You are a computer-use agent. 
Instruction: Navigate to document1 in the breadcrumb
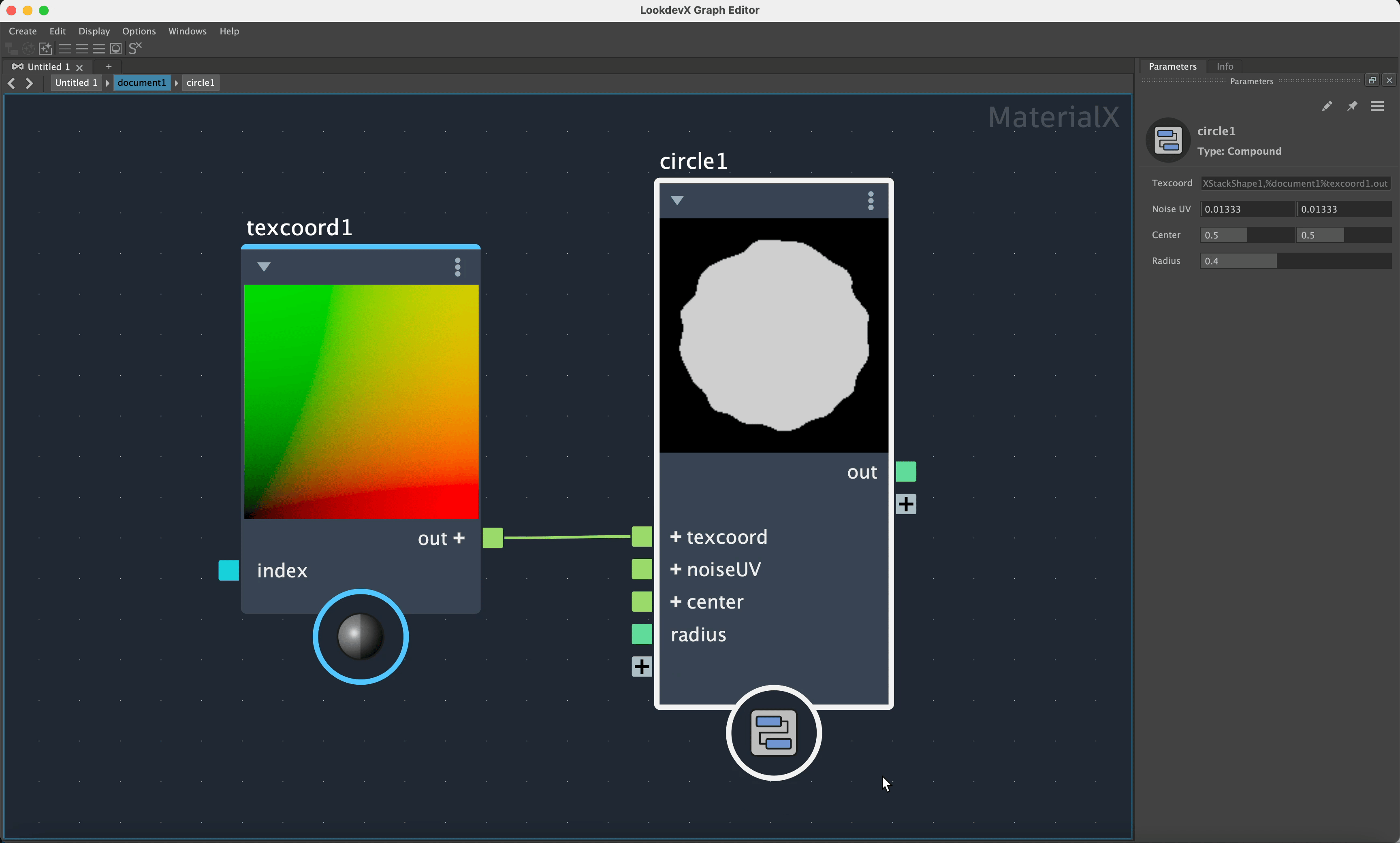(x=141, y=83)
